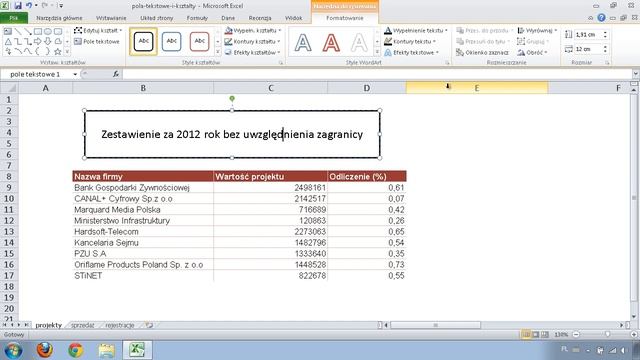
Task: Open Wypełn. kształtu fill dropdown
Action: [x=253, y=31]
